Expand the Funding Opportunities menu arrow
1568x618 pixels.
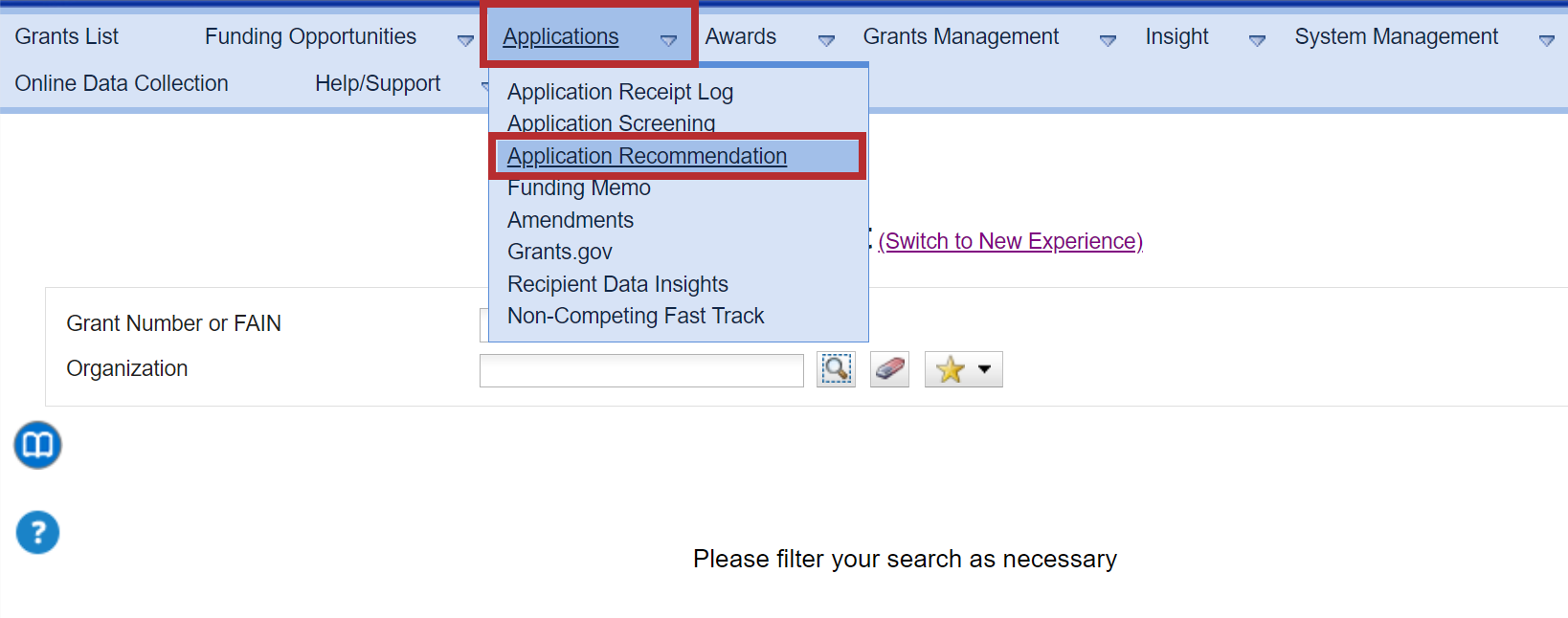[x=465, y=40]
